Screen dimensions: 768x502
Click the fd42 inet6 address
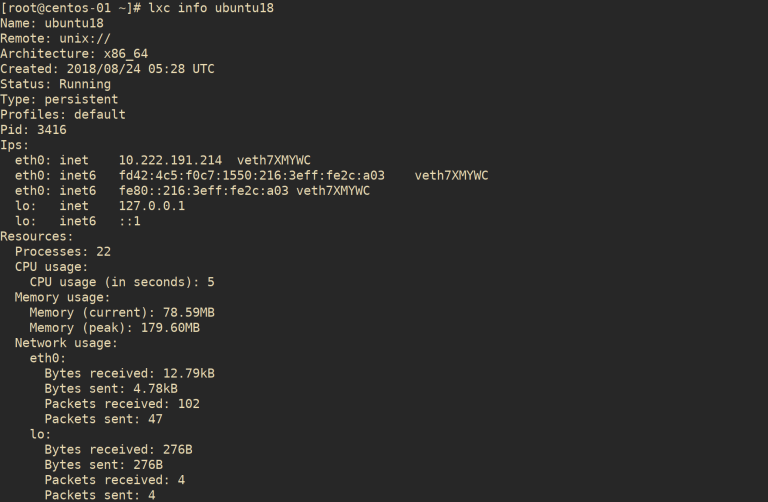pos(251,175)
